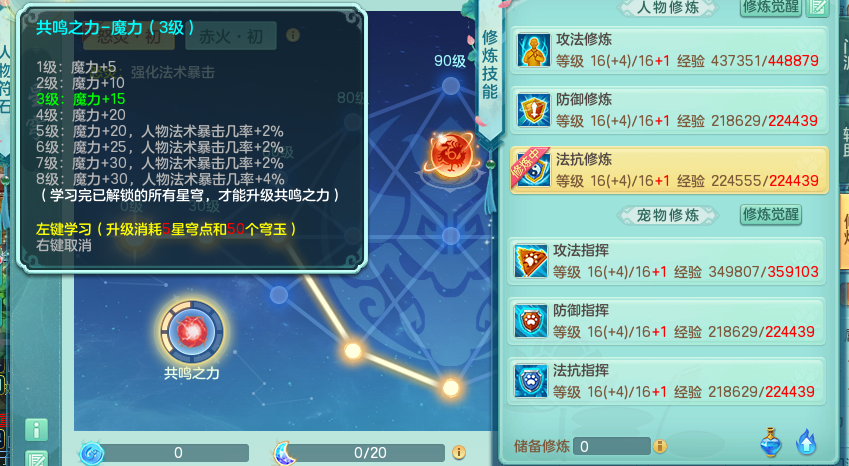
Task: Click the blue flame upgrade arrow icon
Action: tap(806, 442)
